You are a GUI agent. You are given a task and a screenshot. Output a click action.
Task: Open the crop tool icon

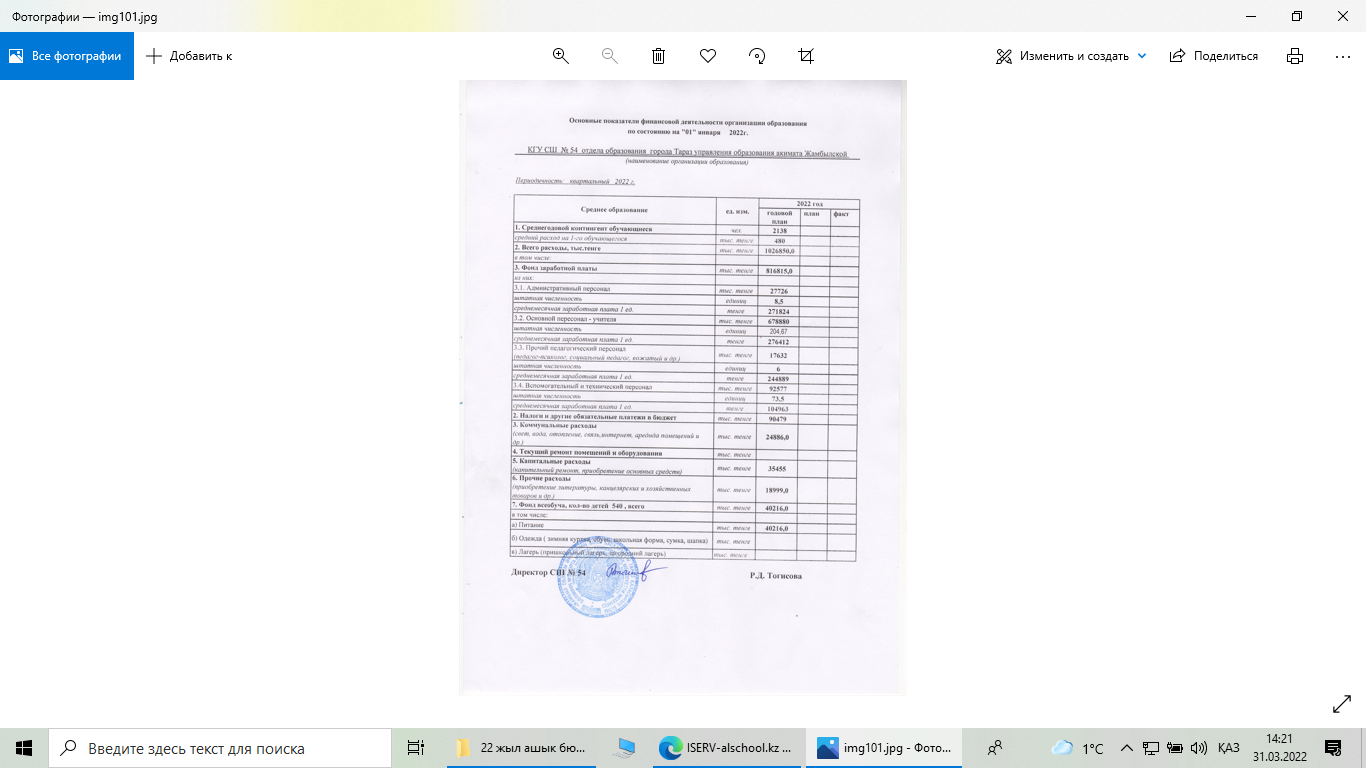point(806,56)
